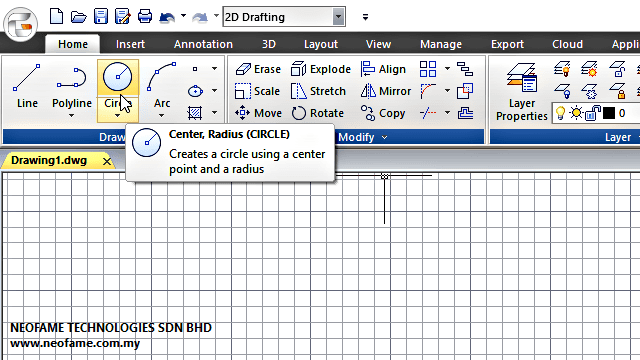Viewport: 640px width, 360px height.
Task: Open the 3D ribbon tab
Action: tap(269, 44)
